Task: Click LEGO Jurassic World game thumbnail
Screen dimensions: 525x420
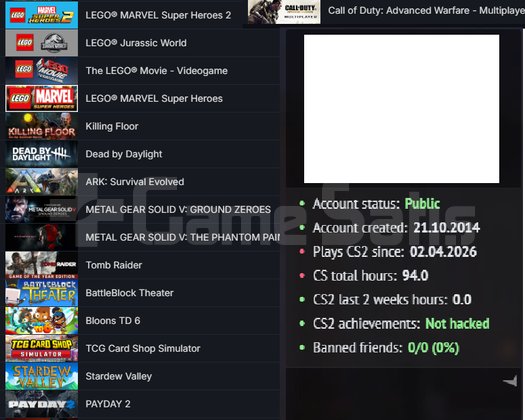Action: pyautogui.click(x=42, y=43)
